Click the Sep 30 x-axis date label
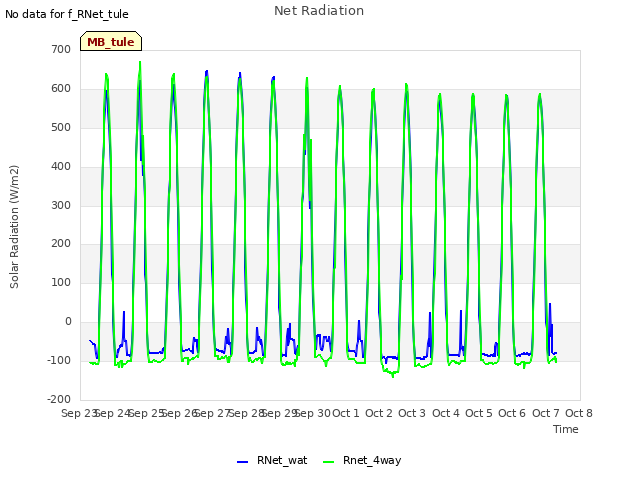The width and height of the screenshot is (640, 480). coord(313,413)
